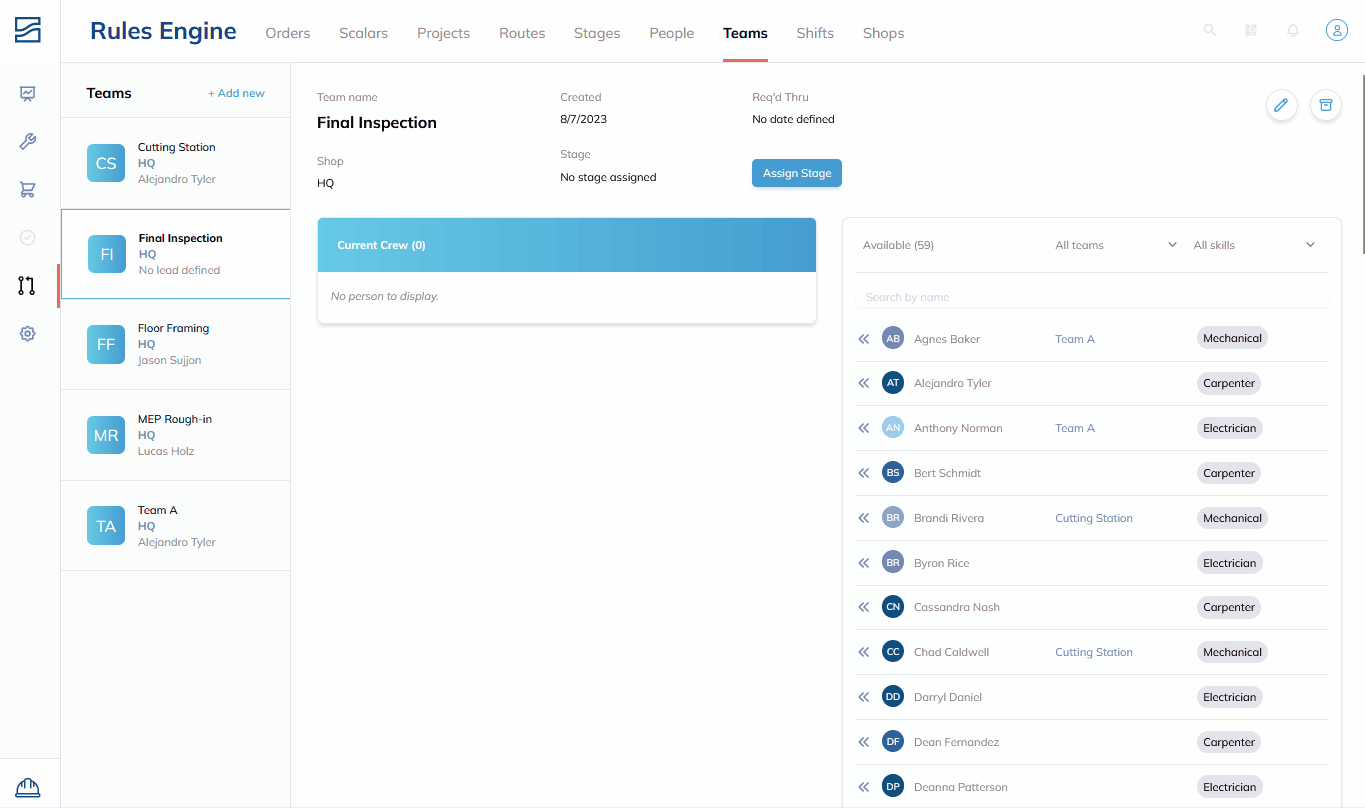Select the Floor Framing team card
Image resolution: width=1365 pixels, height=808 pixels.
click(x=176, y=344)
